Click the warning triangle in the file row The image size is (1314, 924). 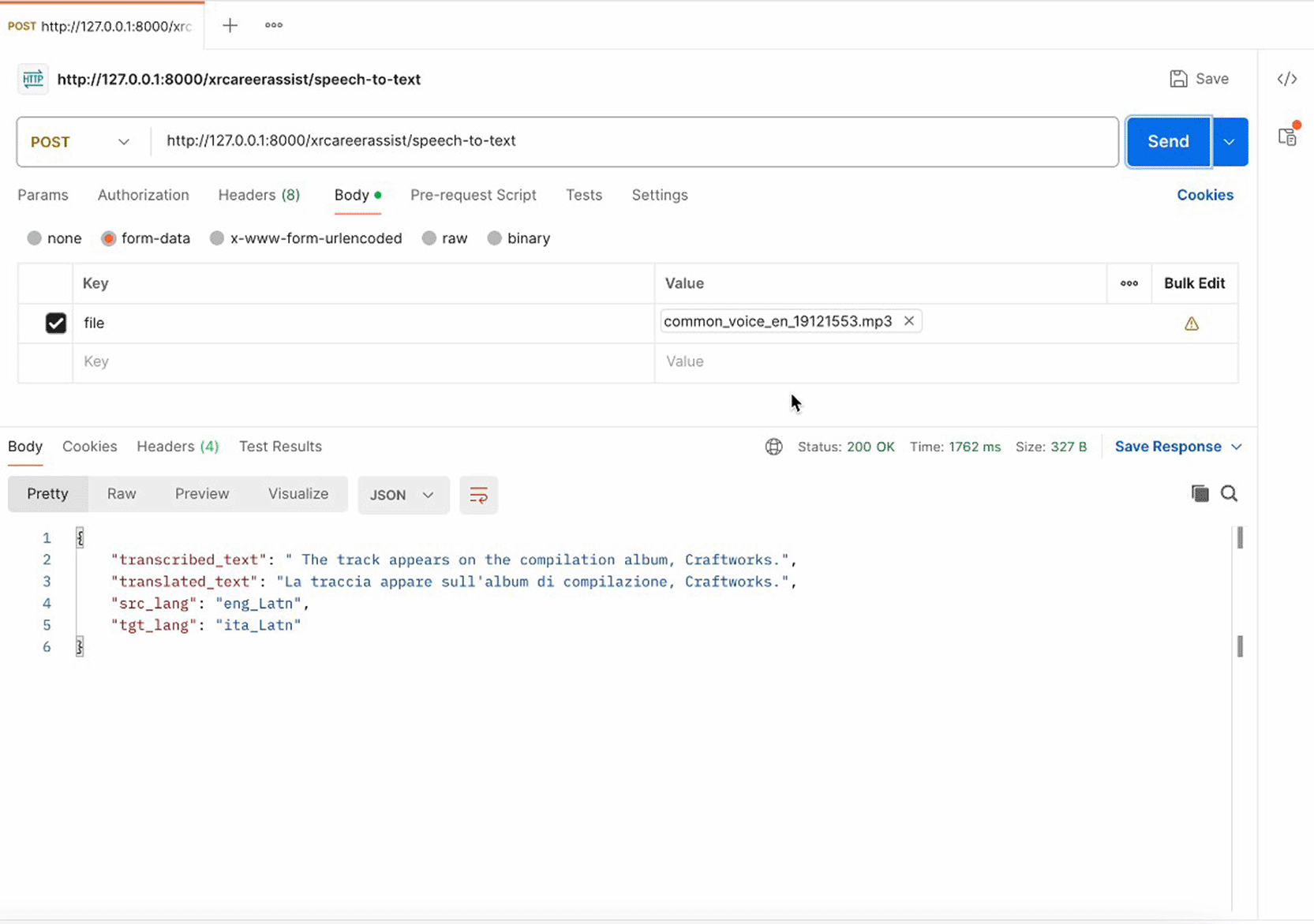(x=1192, y=324)
